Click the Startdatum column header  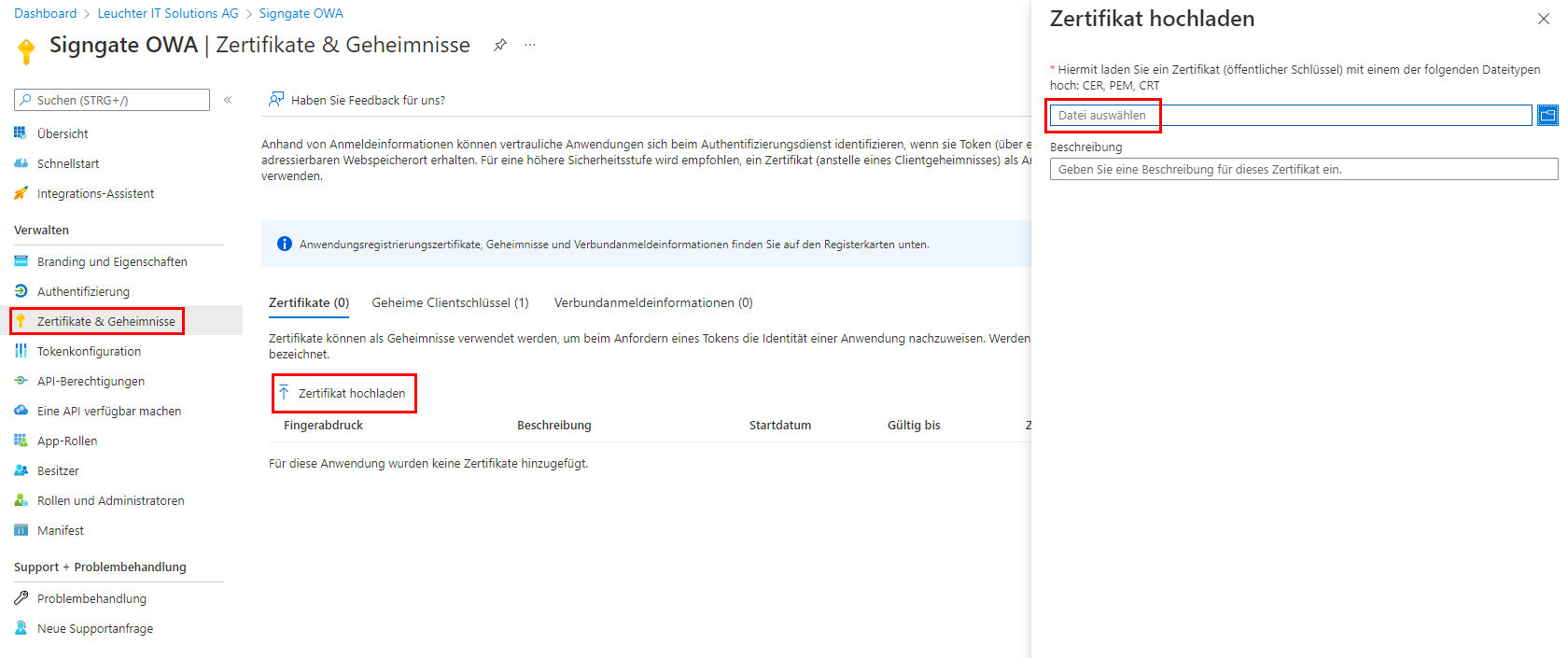[x=780, y=425]
